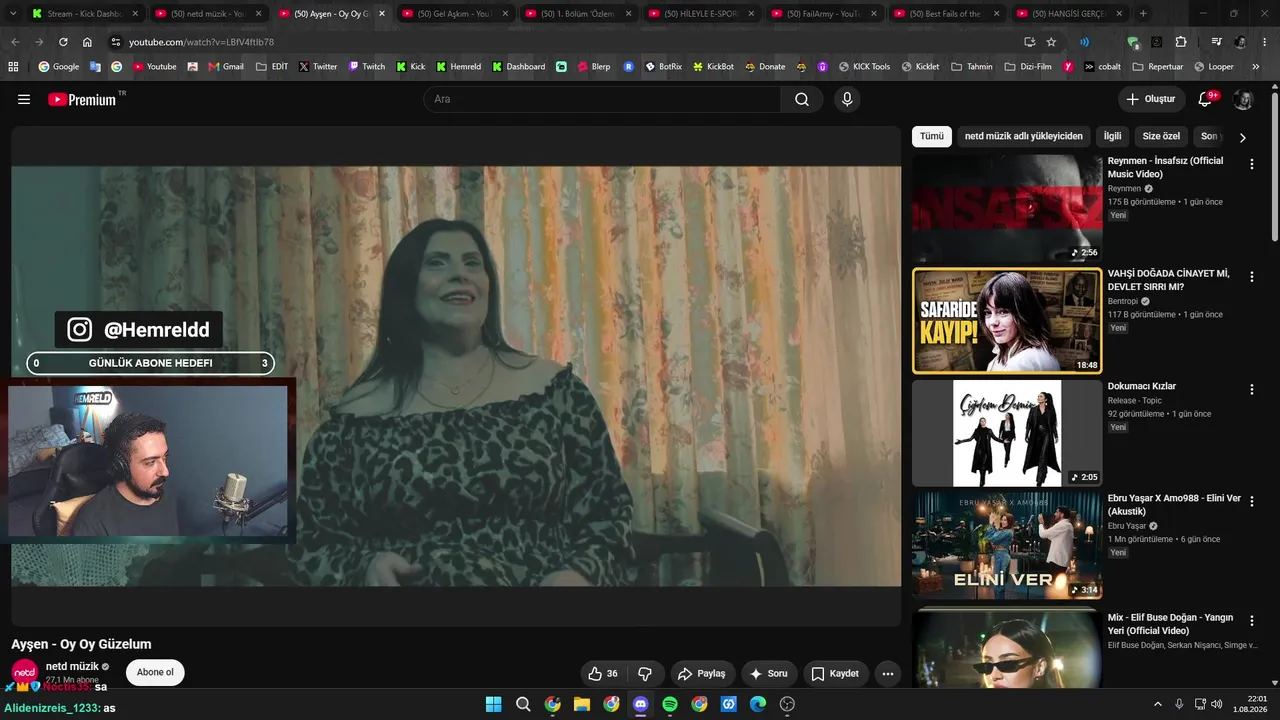
Task: Open the KICK Tools bookmark
Action: point(864,67)
